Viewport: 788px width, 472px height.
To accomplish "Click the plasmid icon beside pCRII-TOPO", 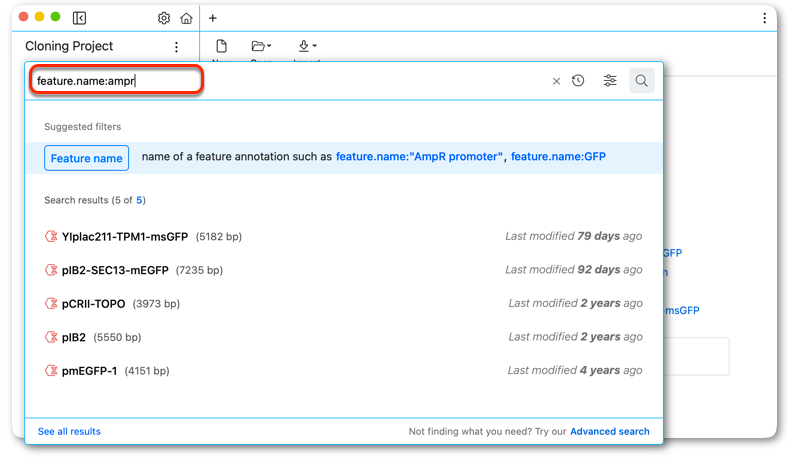I will coord(51,304).
